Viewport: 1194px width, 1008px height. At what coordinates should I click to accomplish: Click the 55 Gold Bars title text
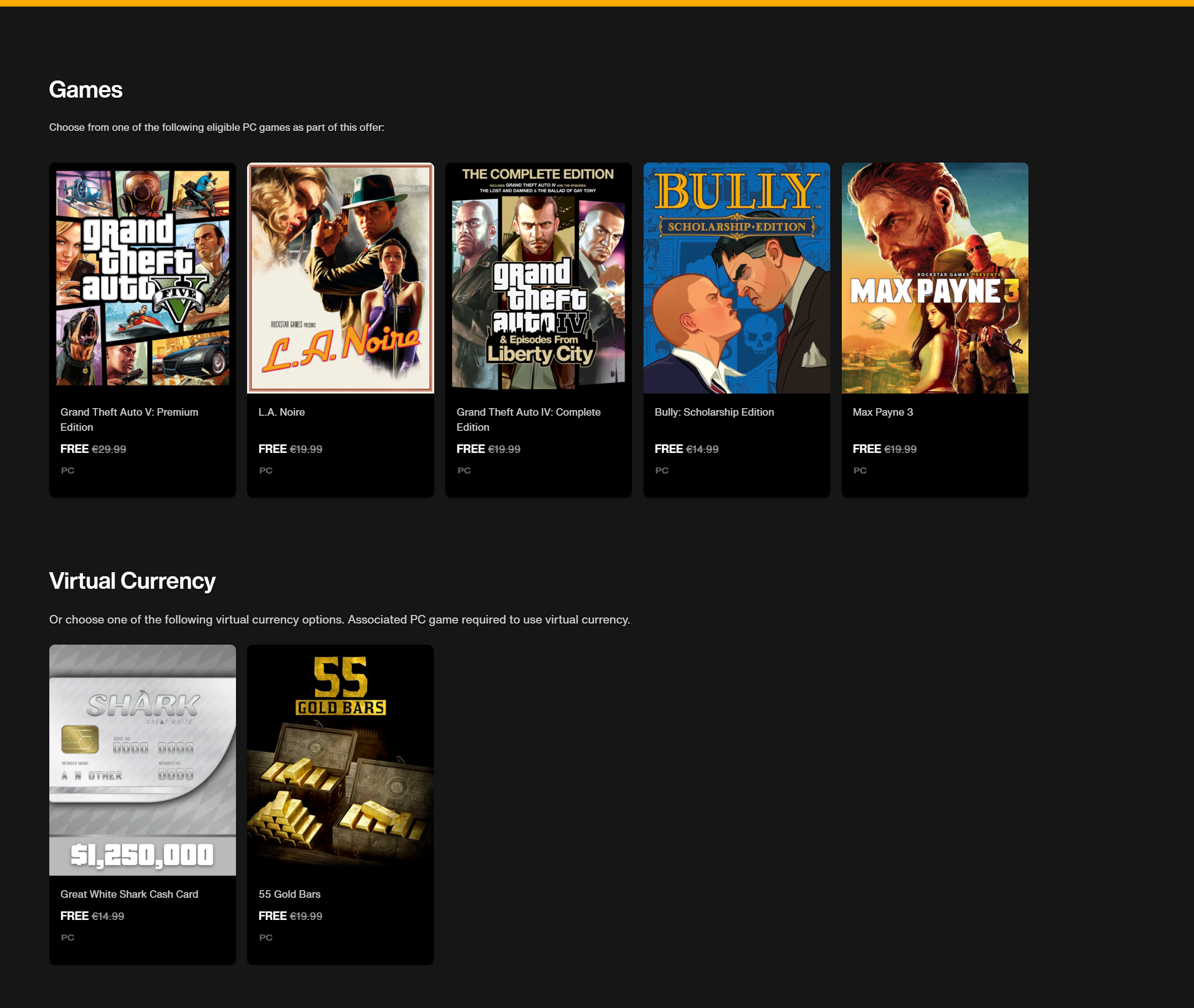tap(289, 894)
